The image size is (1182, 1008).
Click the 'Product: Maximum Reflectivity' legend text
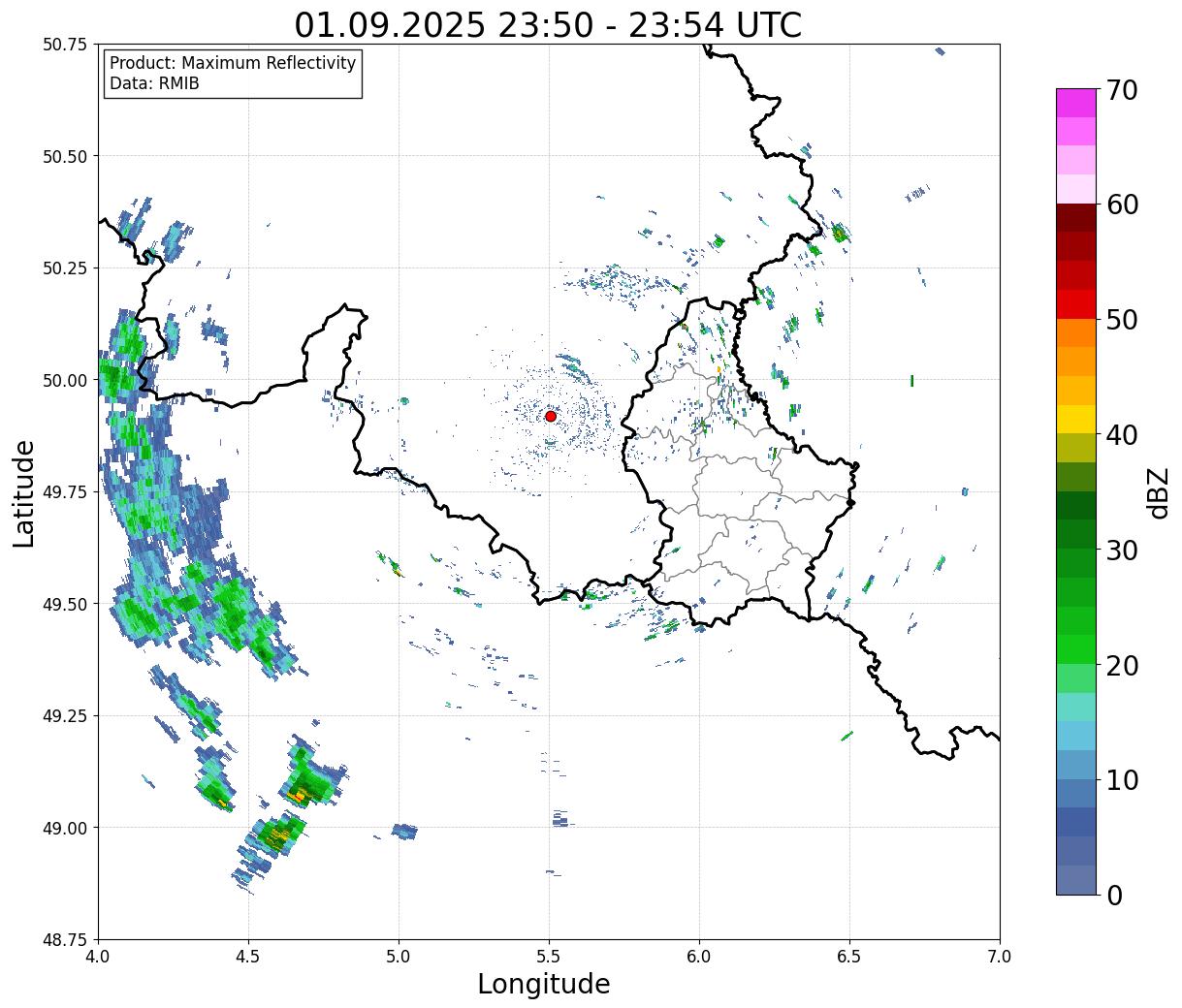pos(233,63)
